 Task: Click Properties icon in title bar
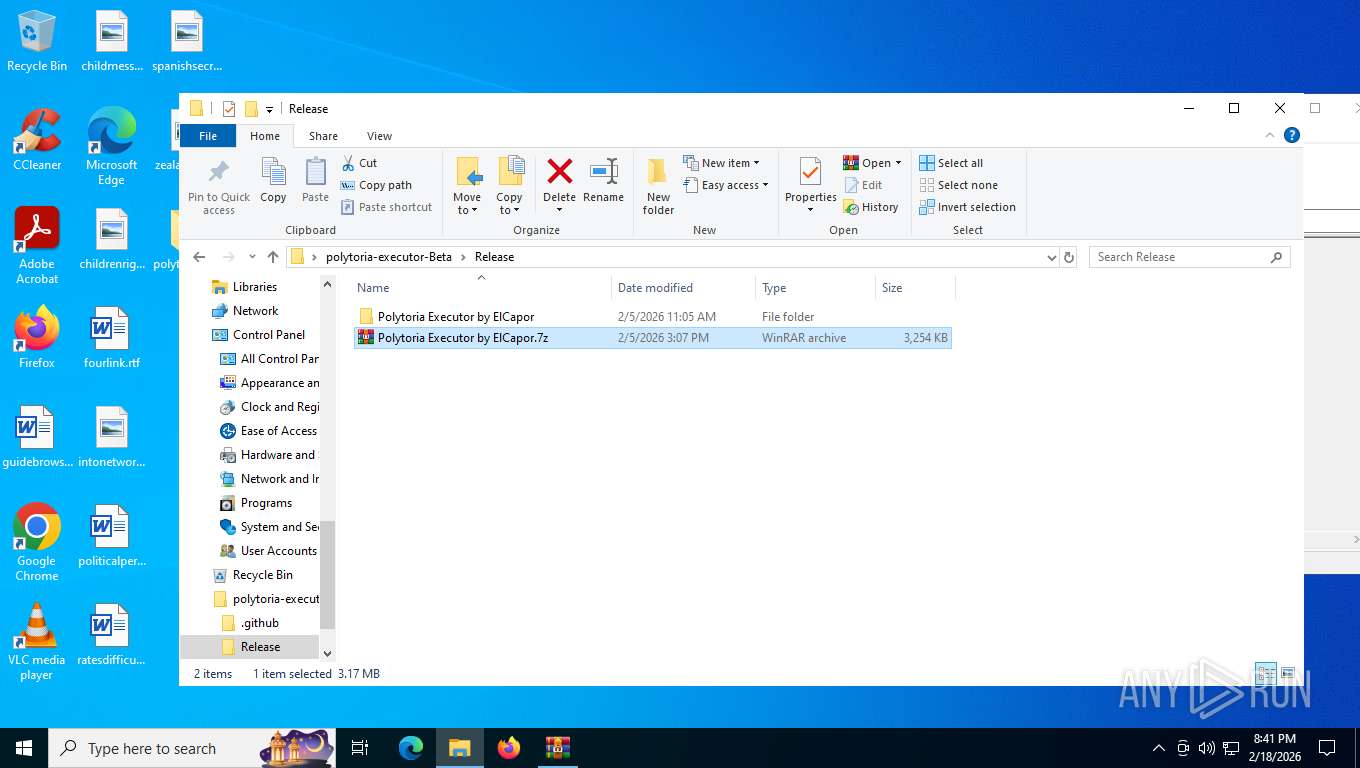click(229, 109)
